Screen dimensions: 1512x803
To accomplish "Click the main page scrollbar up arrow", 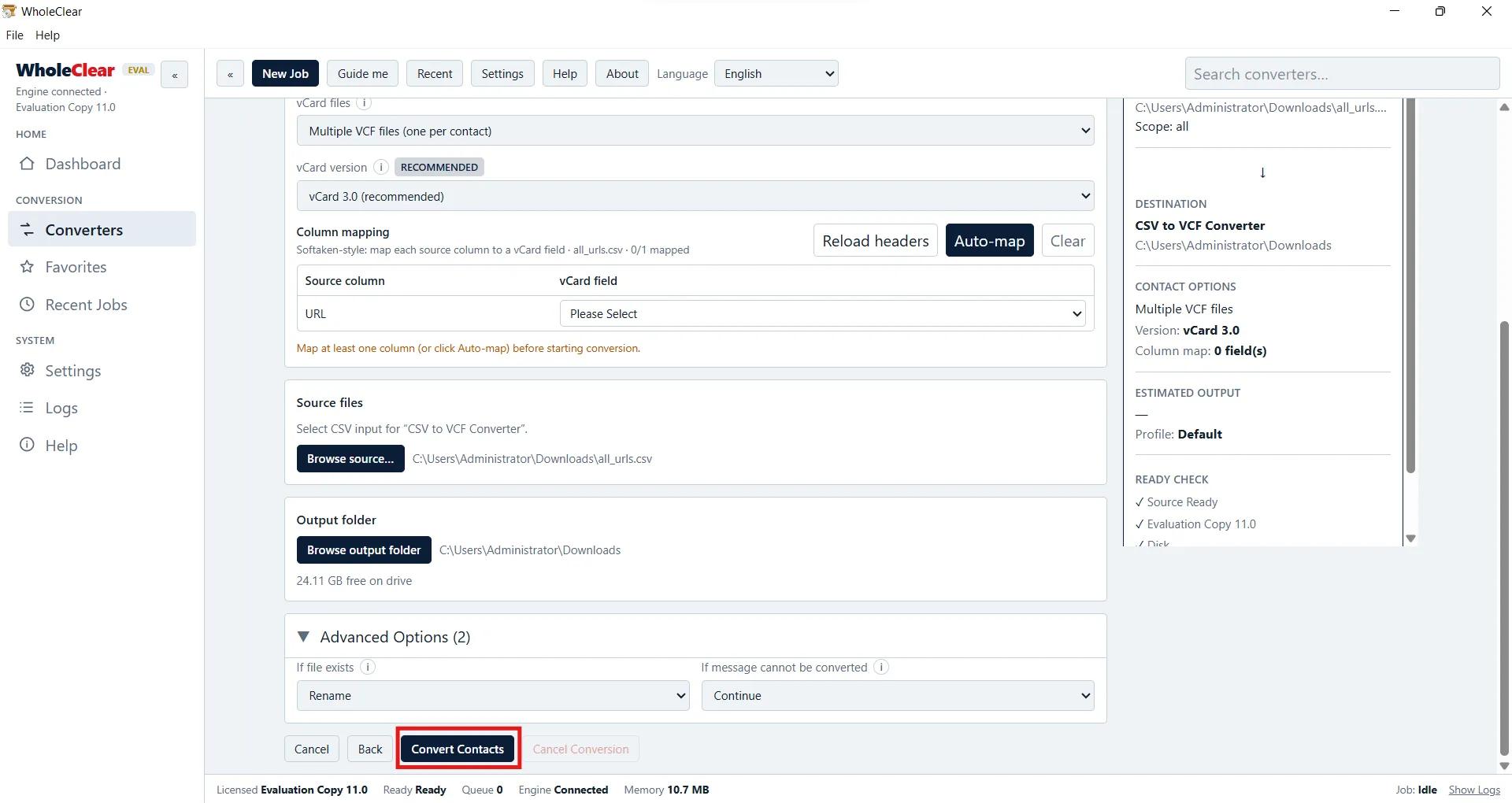I will pos(1504,107).
